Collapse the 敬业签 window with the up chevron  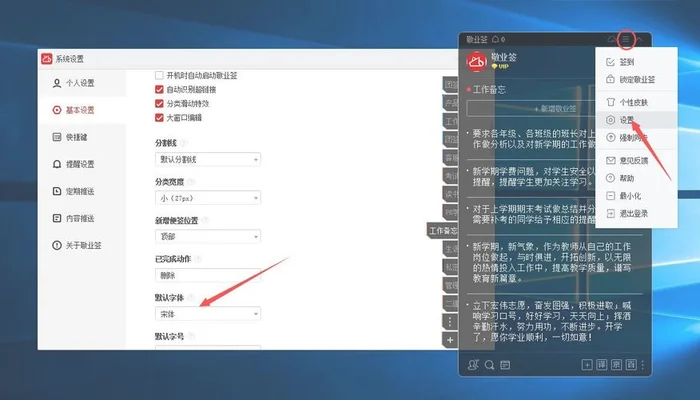[639, 39]
